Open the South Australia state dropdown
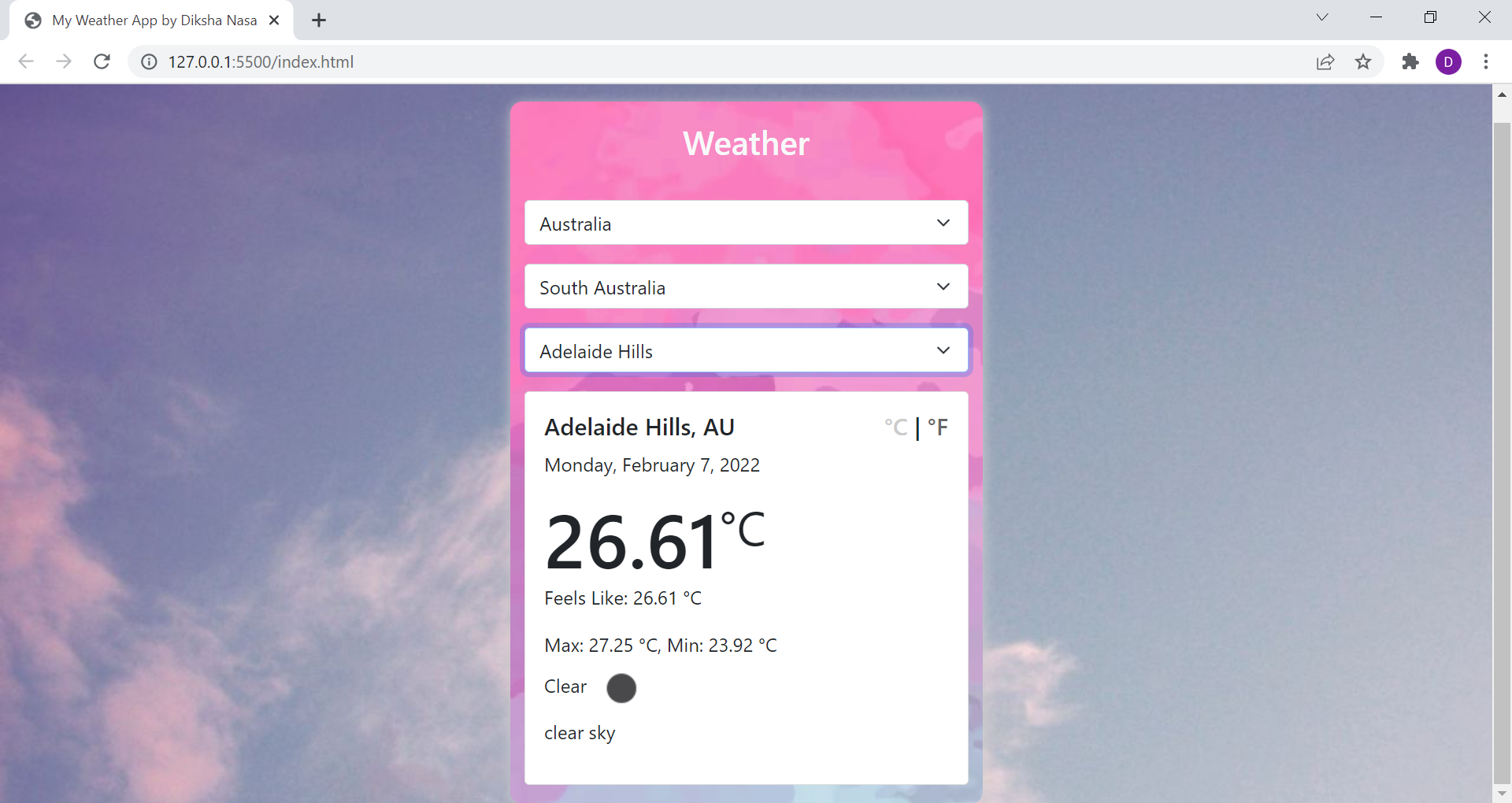 pyautogui.click(x=746, y=287)
